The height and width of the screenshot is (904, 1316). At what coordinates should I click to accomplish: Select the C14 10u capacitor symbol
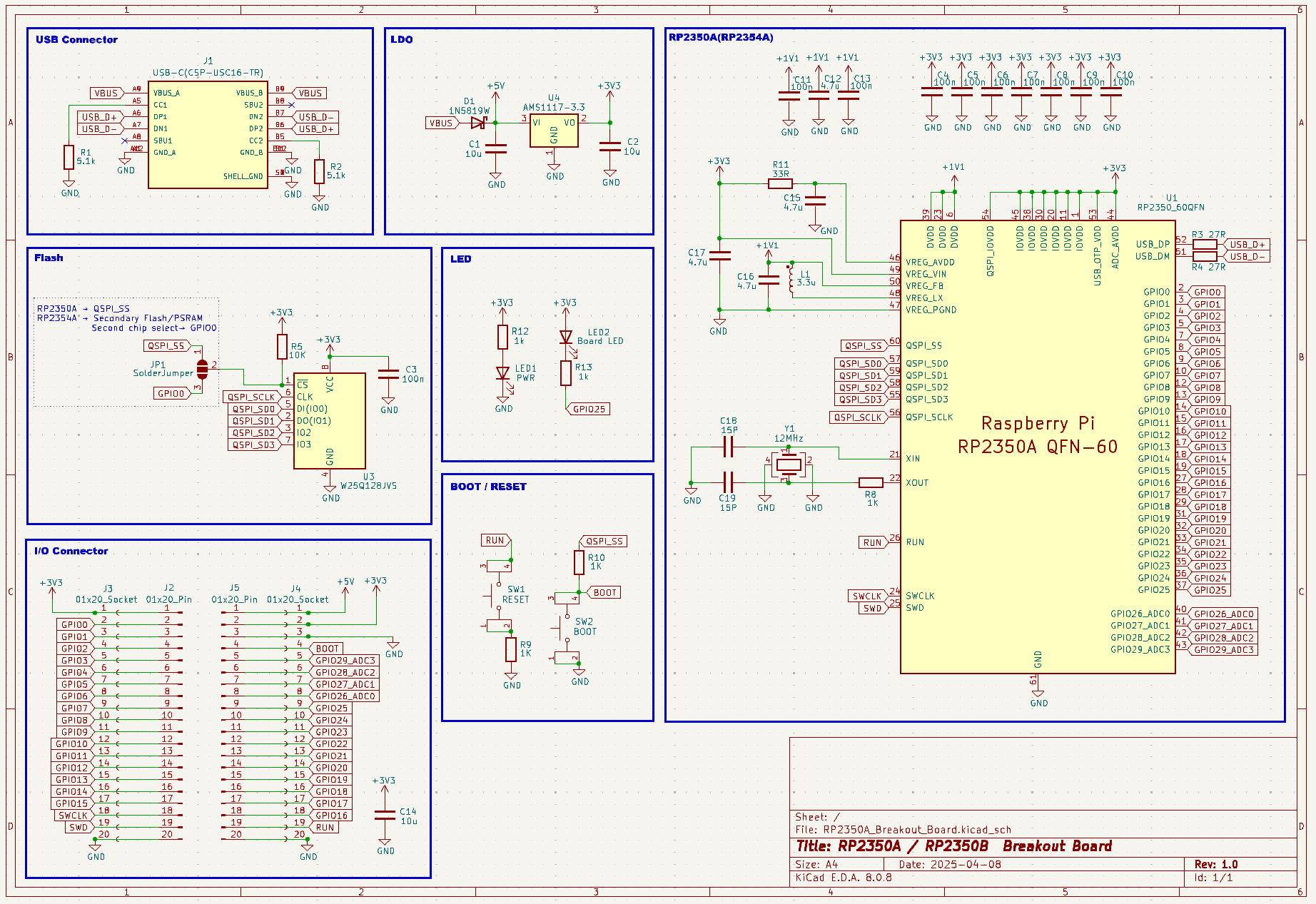(385, 815)
